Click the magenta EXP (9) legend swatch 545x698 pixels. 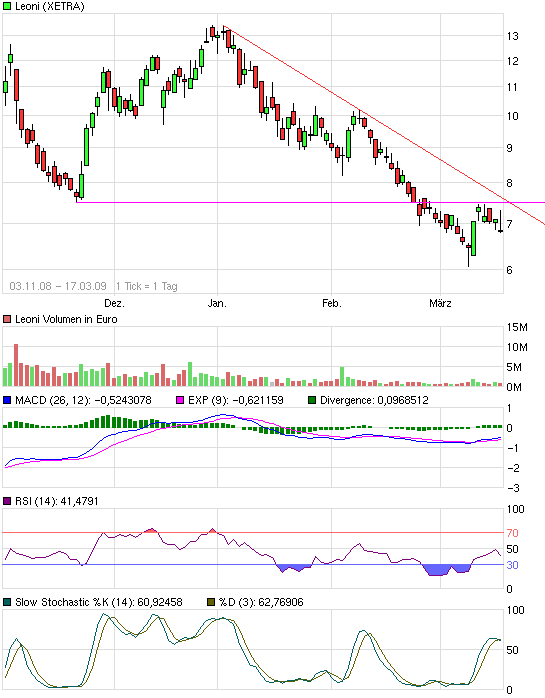tap(180, 400)
